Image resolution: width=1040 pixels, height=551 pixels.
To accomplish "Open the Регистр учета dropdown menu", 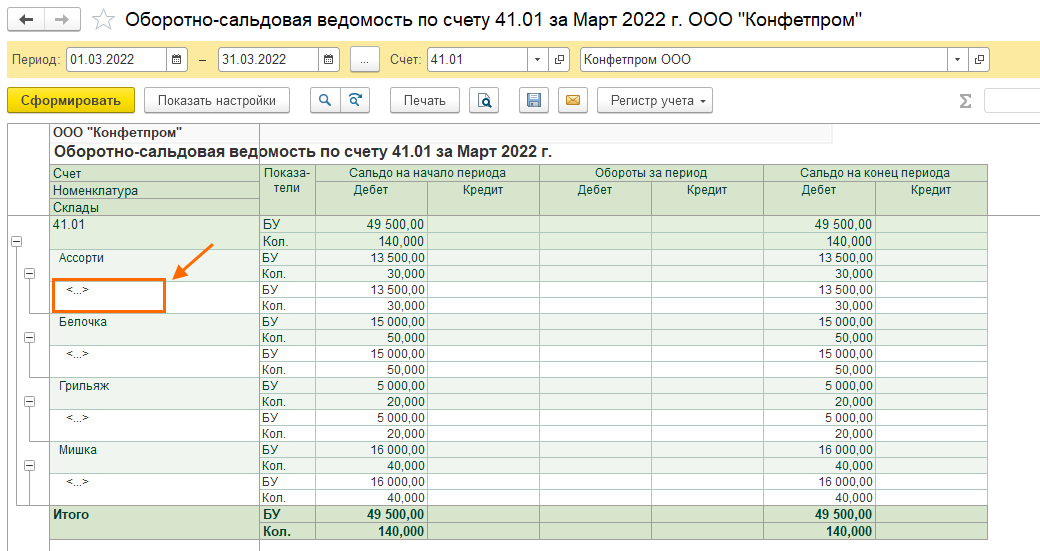I will point(655,101).
